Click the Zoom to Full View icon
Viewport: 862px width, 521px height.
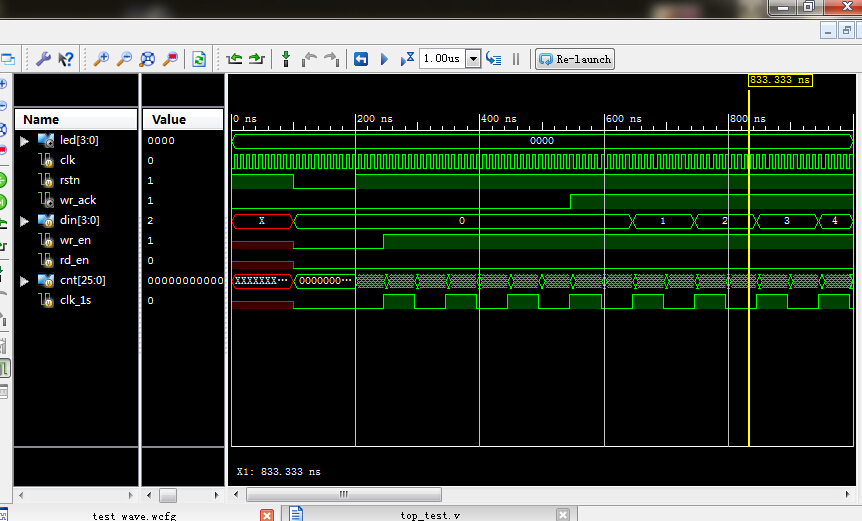pos(148,59)
